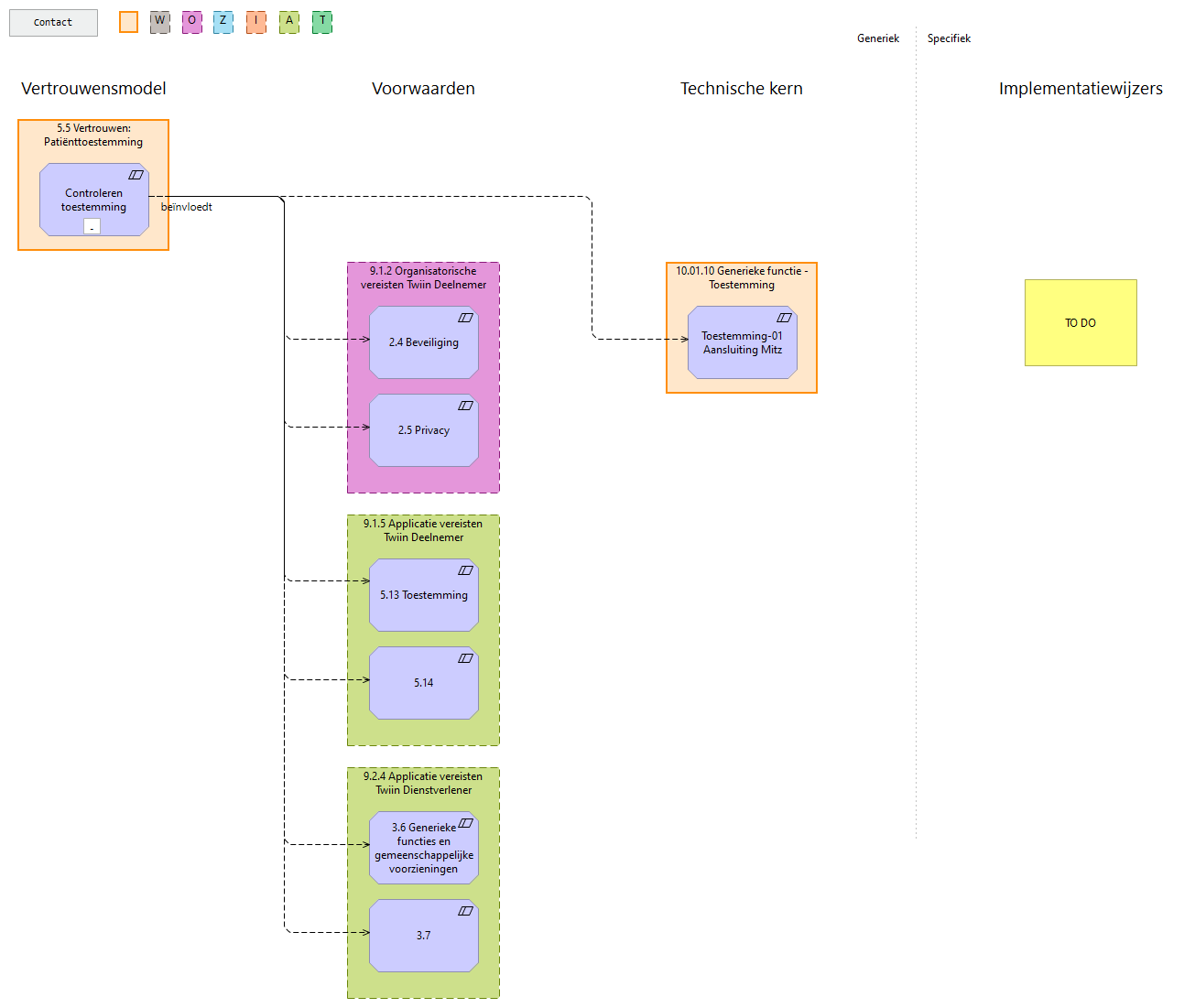Select the pink O legend box
Image resolution: width=1184 pixels, height=1008 pixels.
192,22
